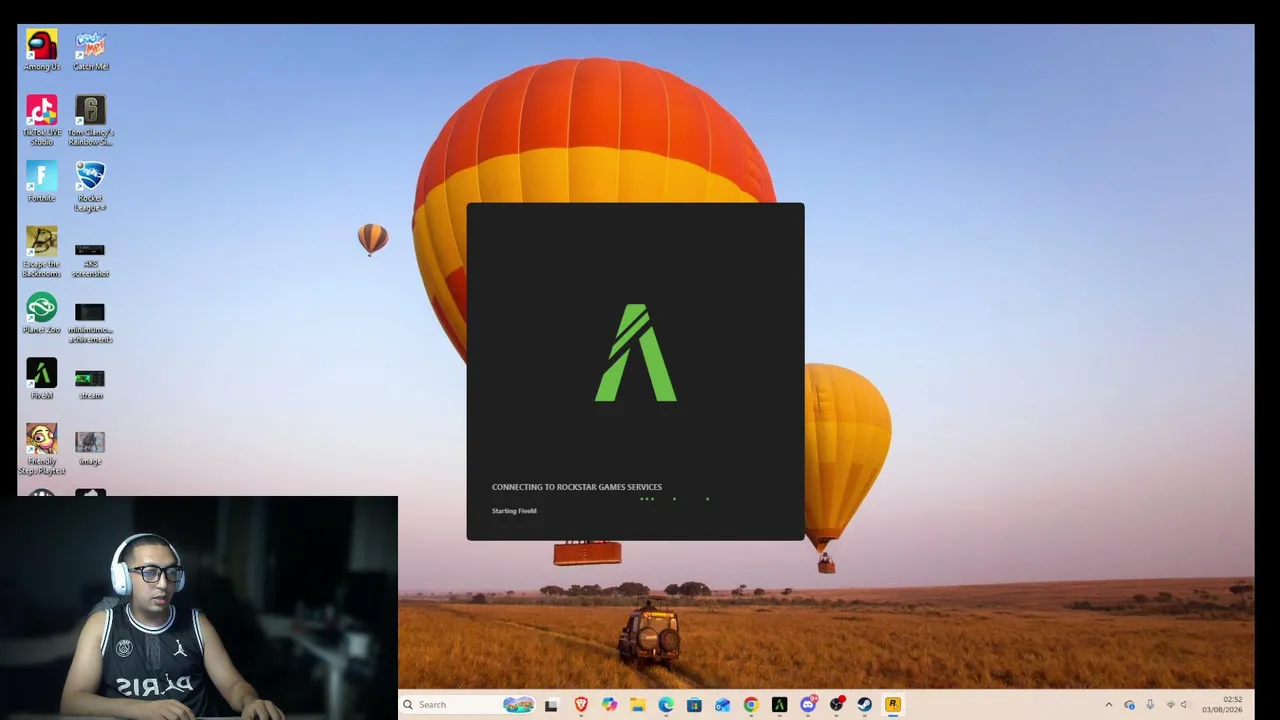This screenshot has height=720, width=1280.
Task: Show hidden system tray icons
Action: click(x=1108, y=705)
